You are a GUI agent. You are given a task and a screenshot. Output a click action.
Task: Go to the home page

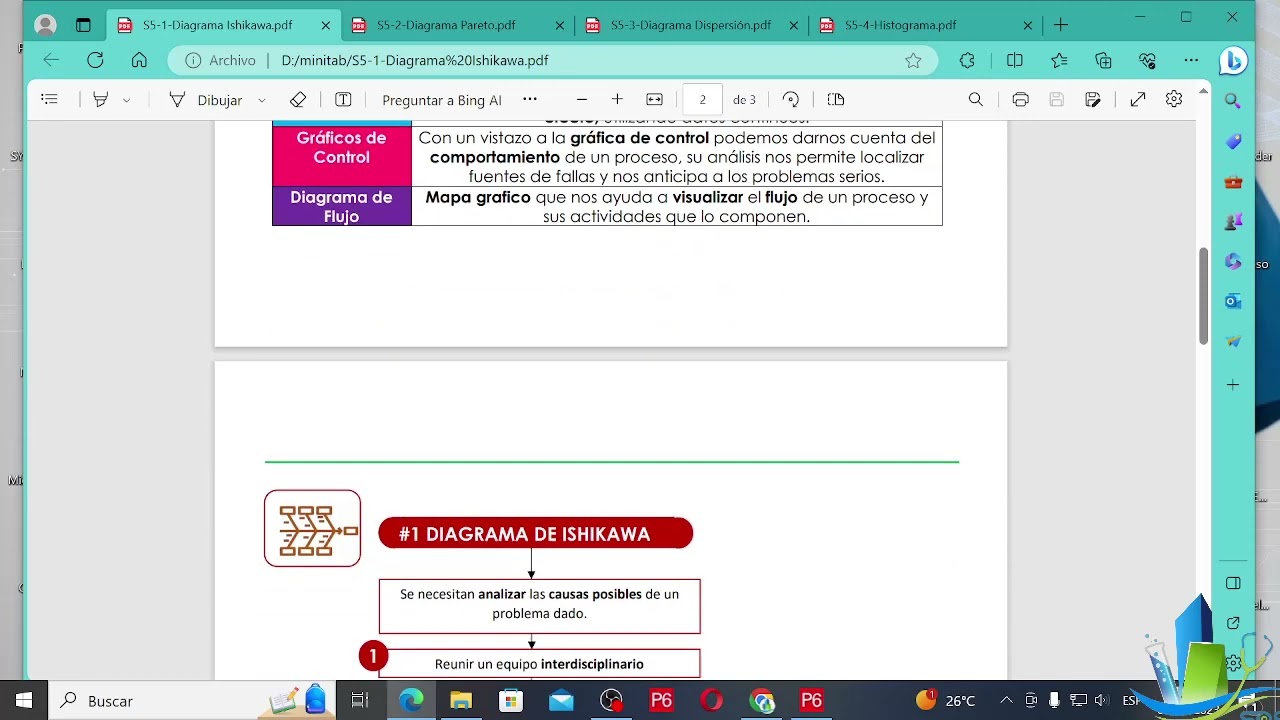(139, 60)
